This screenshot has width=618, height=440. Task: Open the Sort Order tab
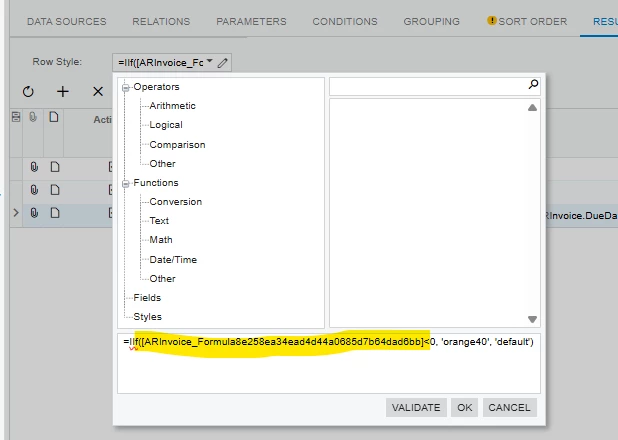(532, 21)
